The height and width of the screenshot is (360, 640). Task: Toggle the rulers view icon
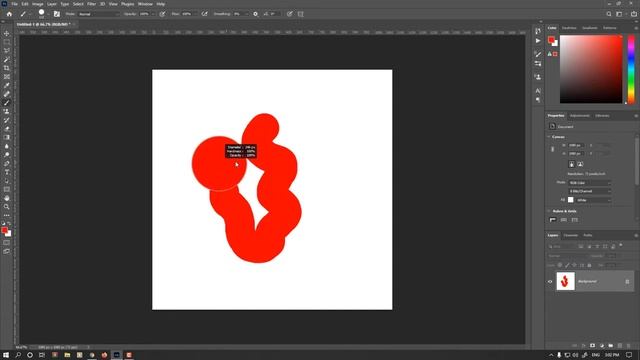pyautogui.click(x=553, y=220)
